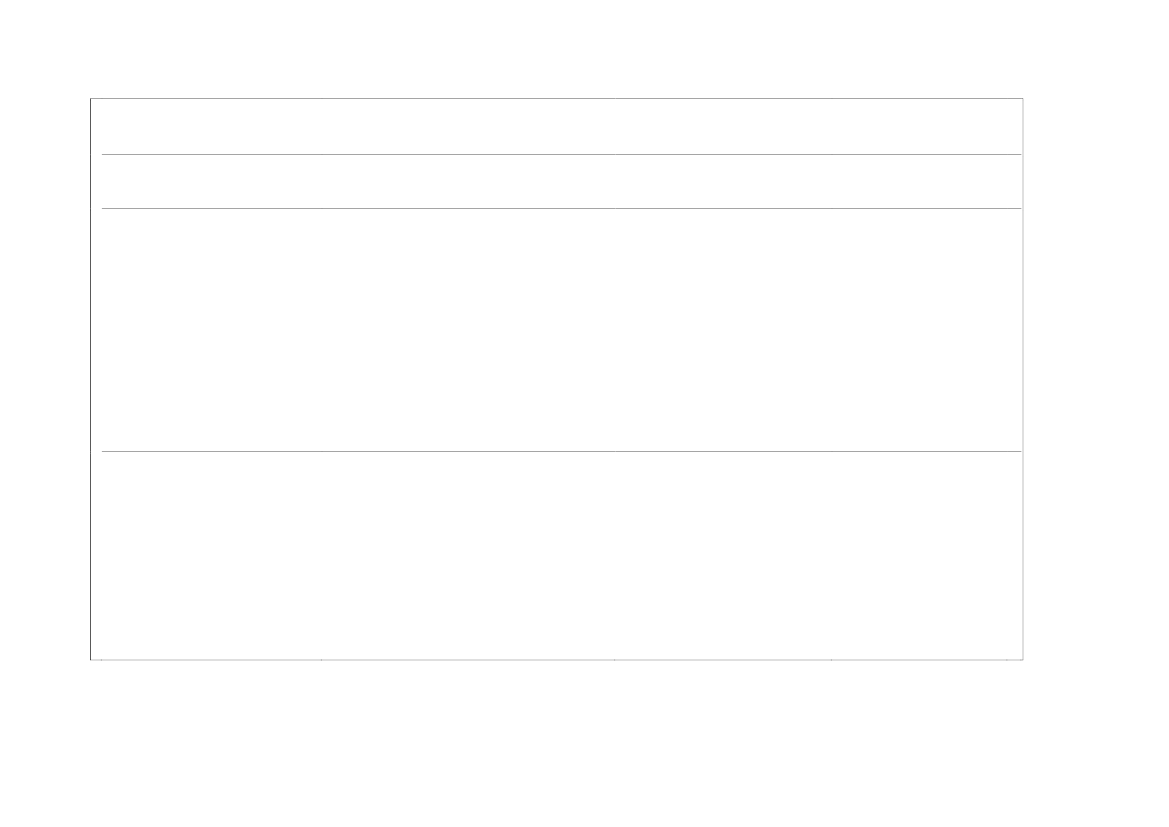Click the divider line beneath the top table row
Screen dimensions: 1169x827
tap(560, 154)
